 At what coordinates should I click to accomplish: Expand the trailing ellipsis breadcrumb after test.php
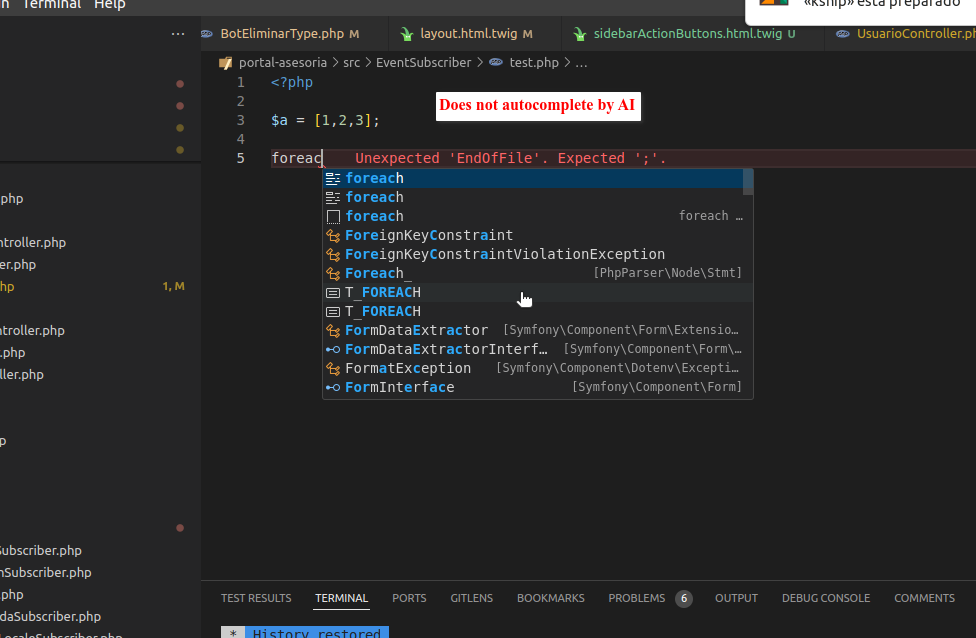(582, 62)
